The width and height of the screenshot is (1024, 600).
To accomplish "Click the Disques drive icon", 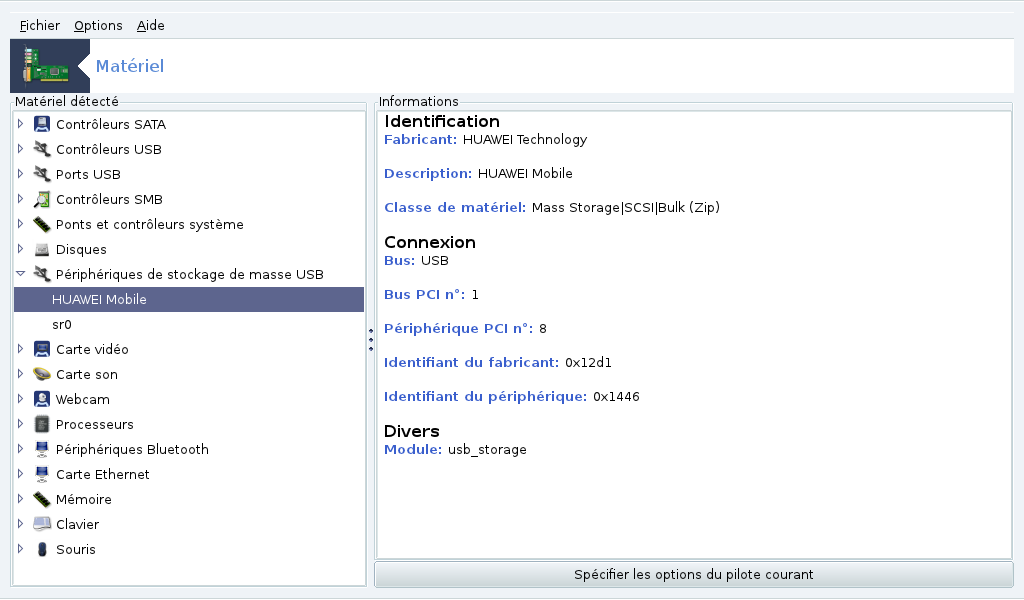I will click(42, 249).
